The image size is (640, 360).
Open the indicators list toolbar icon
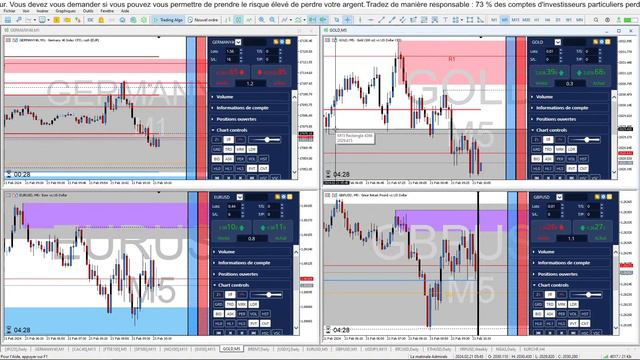(284, 20)
